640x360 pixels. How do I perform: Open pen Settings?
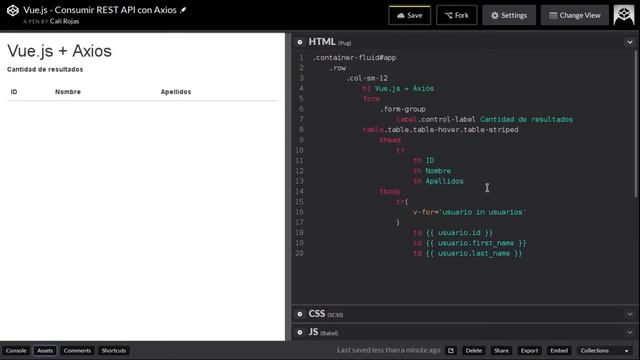(x=509, y=16)
